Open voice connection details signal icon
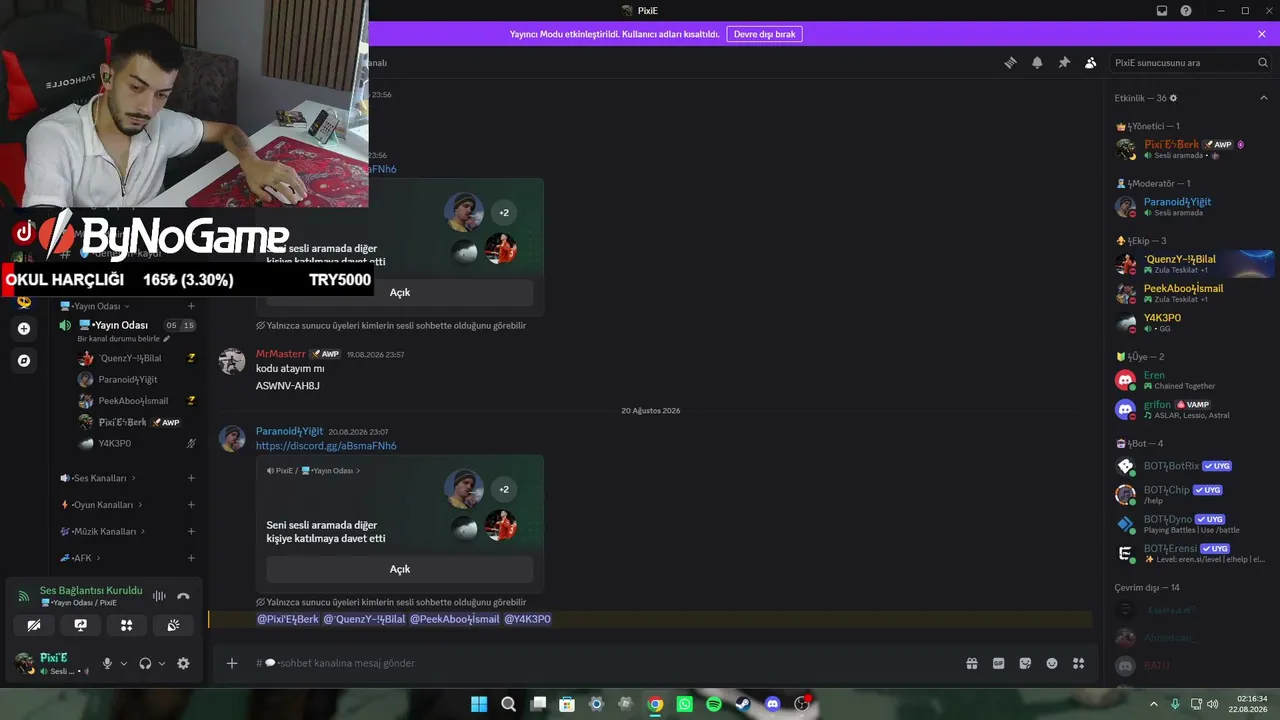 coord(23,596)
